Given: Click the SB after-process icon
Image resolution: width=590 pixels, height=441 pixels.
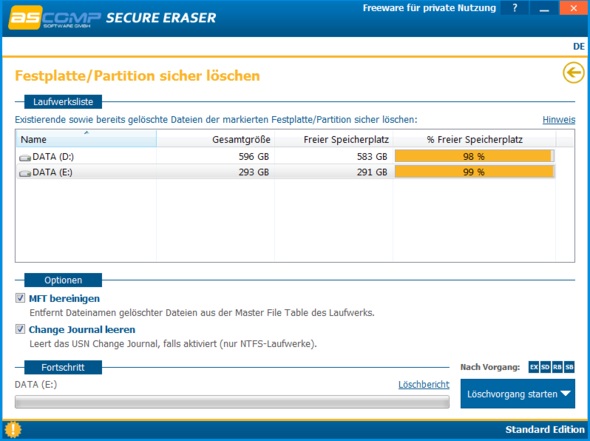Looking at the screenshot, I should pyautogui.click(x=569, y=367).
